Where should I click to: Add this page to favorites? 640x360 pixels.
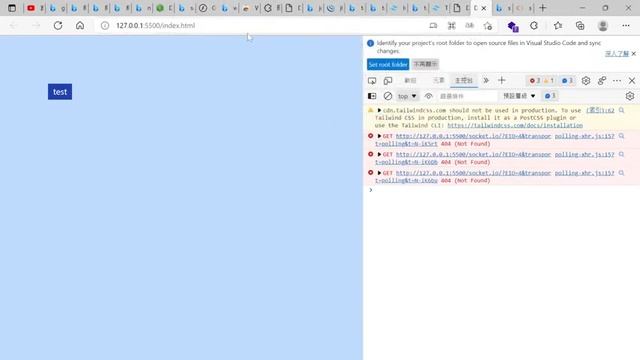[x=487, y=26]
